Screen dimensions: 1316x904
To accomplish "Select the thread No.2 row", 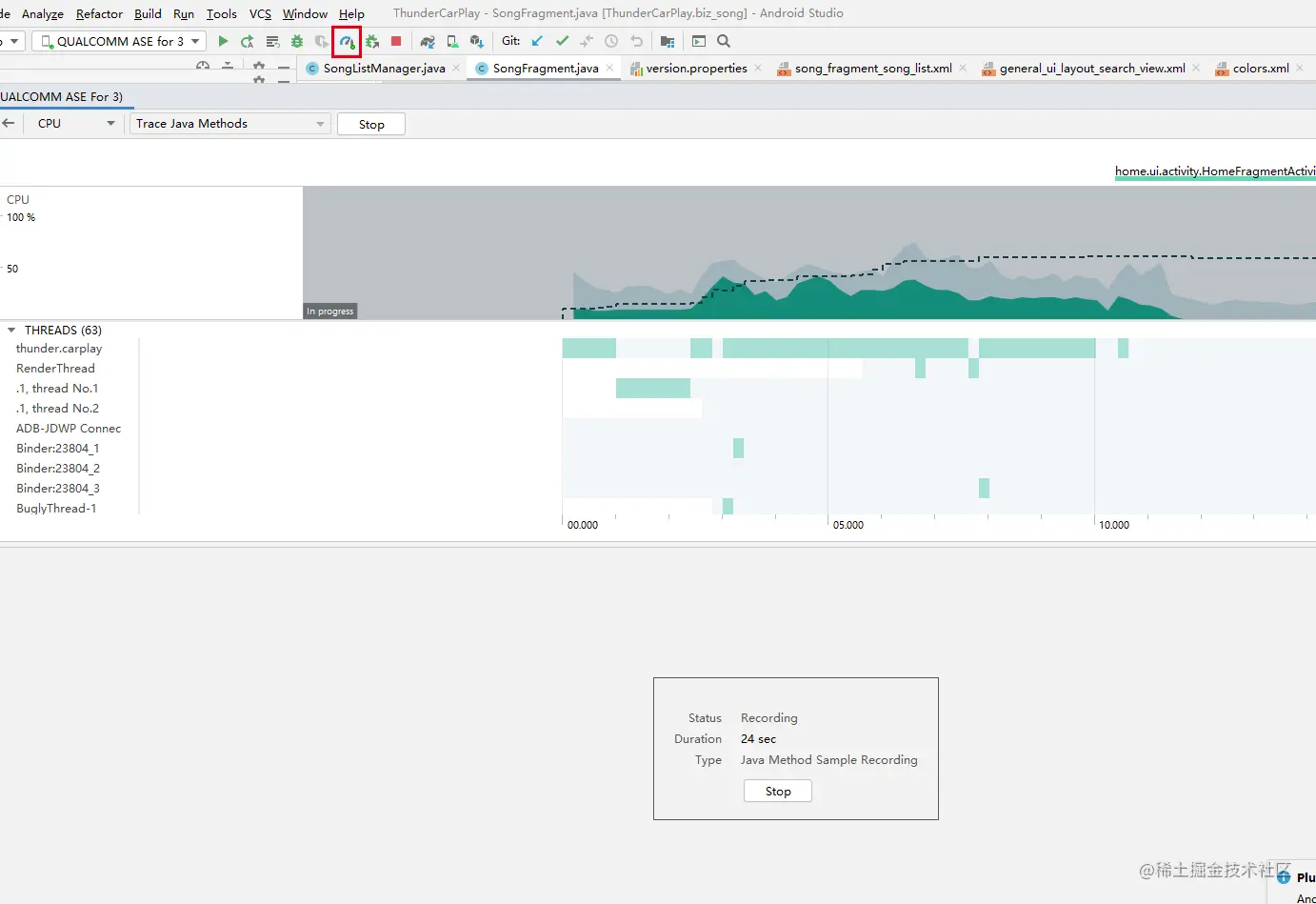I will pyautogui.click(x=57, y=409).
